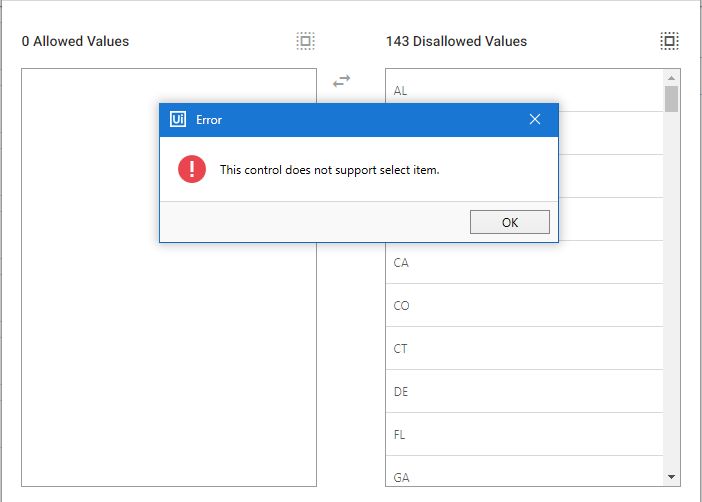
Task: Click OK in the Error dialog
Action: point(509,222)
